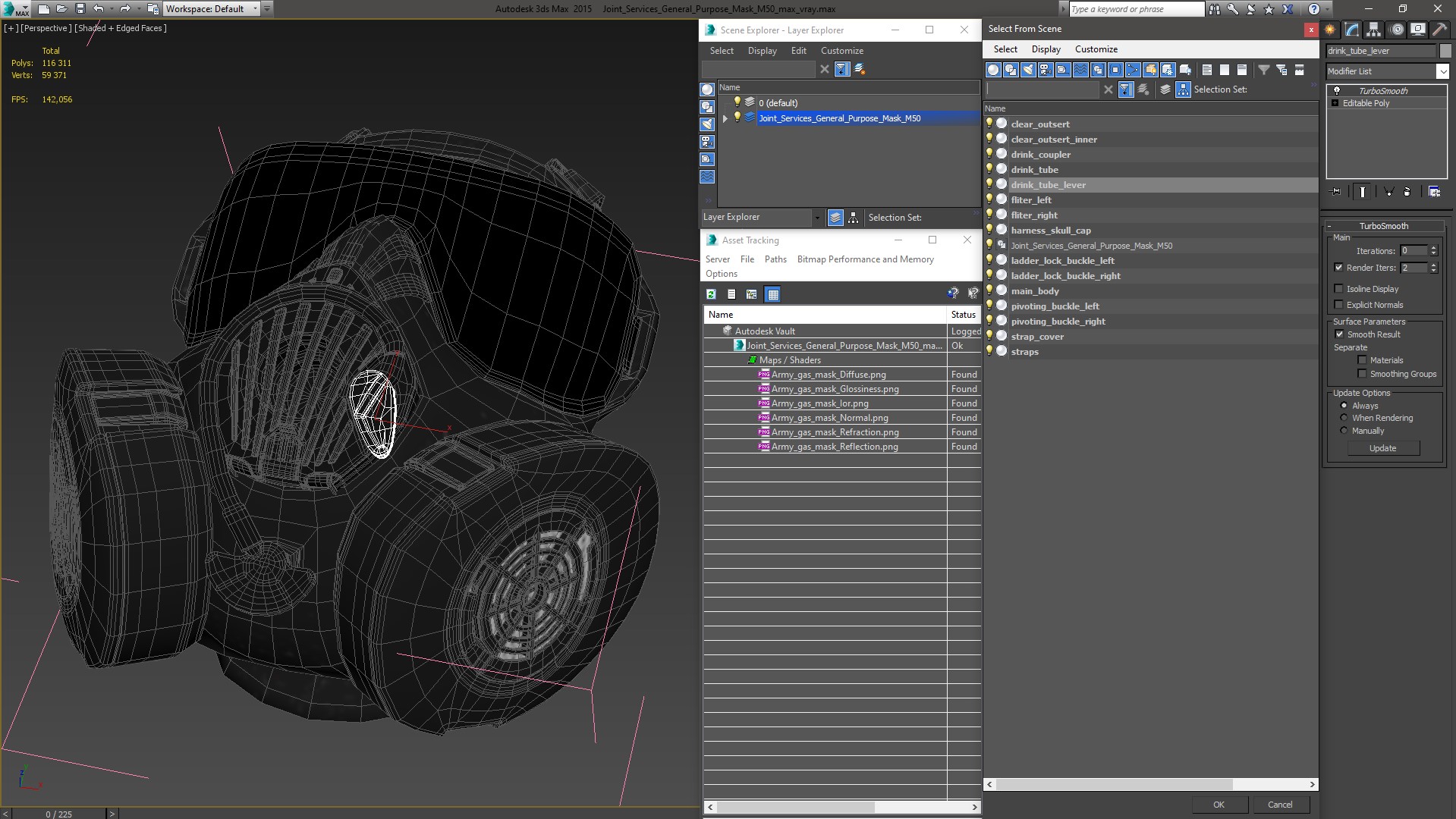The width and height of the screenshot is (1456, 819).
Task: Toggle Explicit Normals checkbox
Action: (1338, 305)
